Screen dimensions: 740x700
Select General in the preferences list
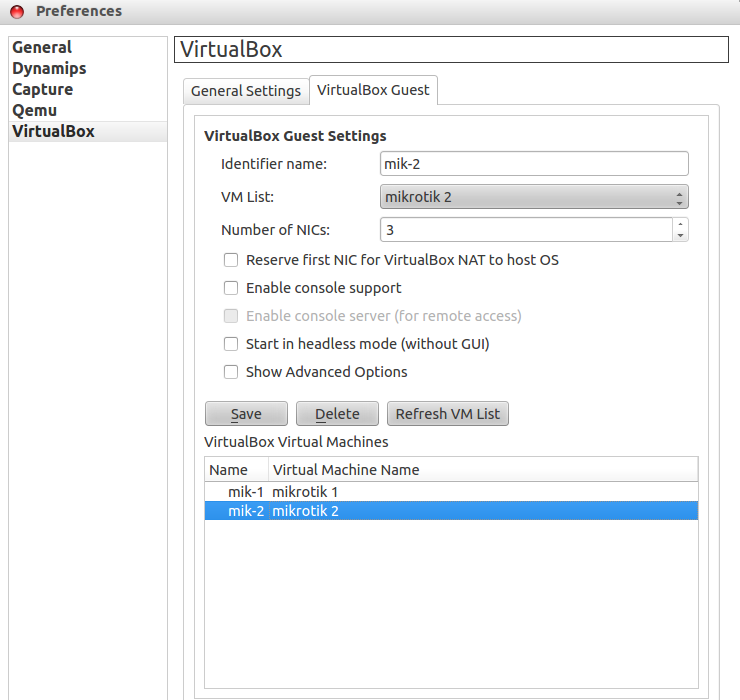[x=88, y=47]
